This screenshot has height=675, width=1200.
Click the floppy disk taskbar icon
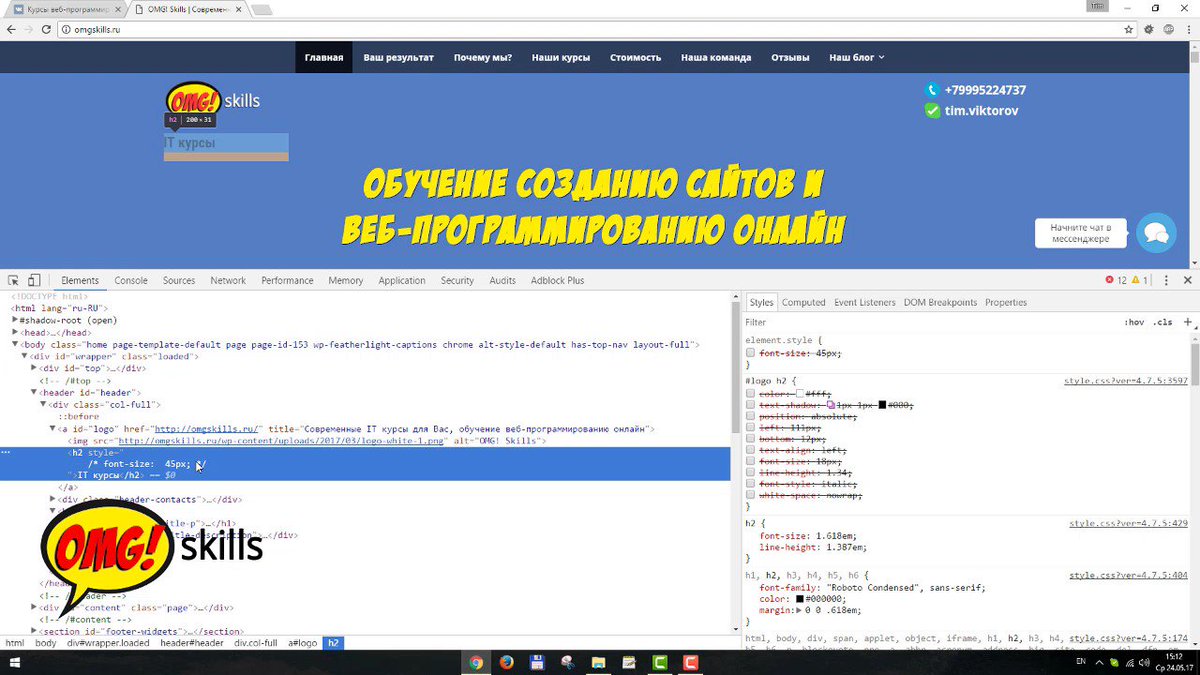(x=537, y=662)
